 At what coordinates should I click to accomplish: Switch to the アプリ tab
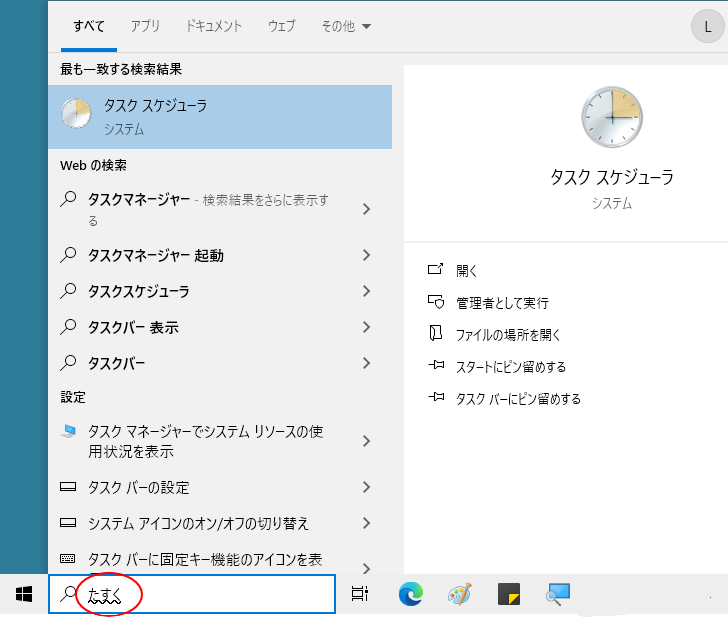145,27
